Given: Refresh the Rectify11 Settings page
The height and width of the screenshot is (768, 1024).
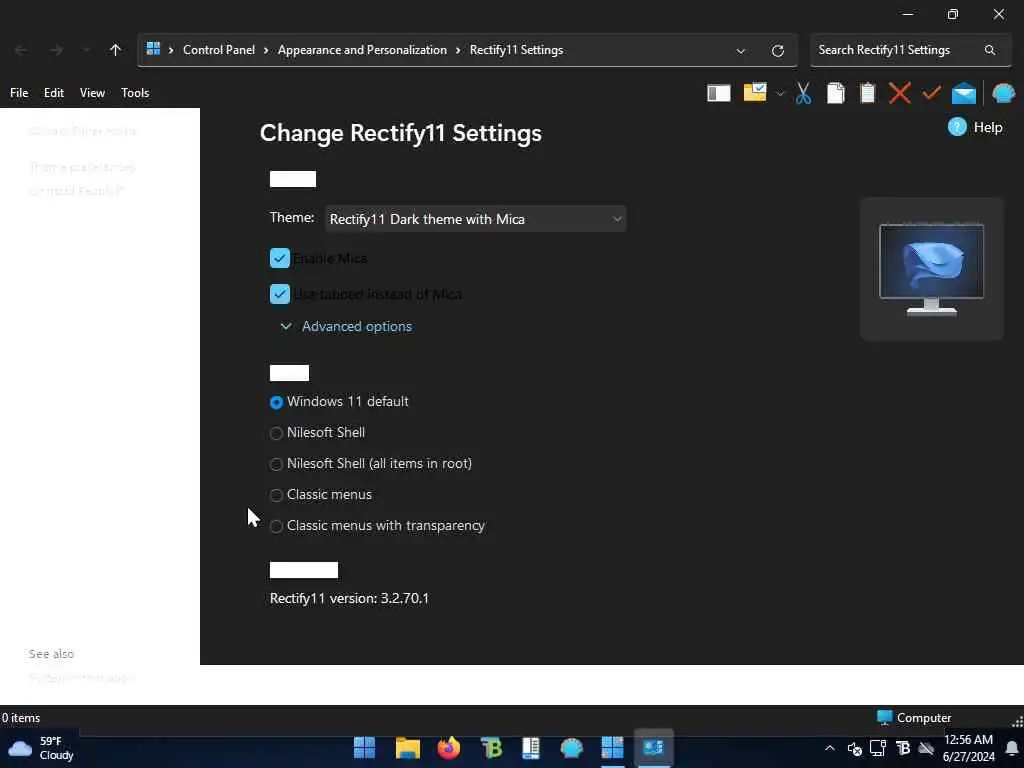Looking at the screenshot, I should (777, 50).
